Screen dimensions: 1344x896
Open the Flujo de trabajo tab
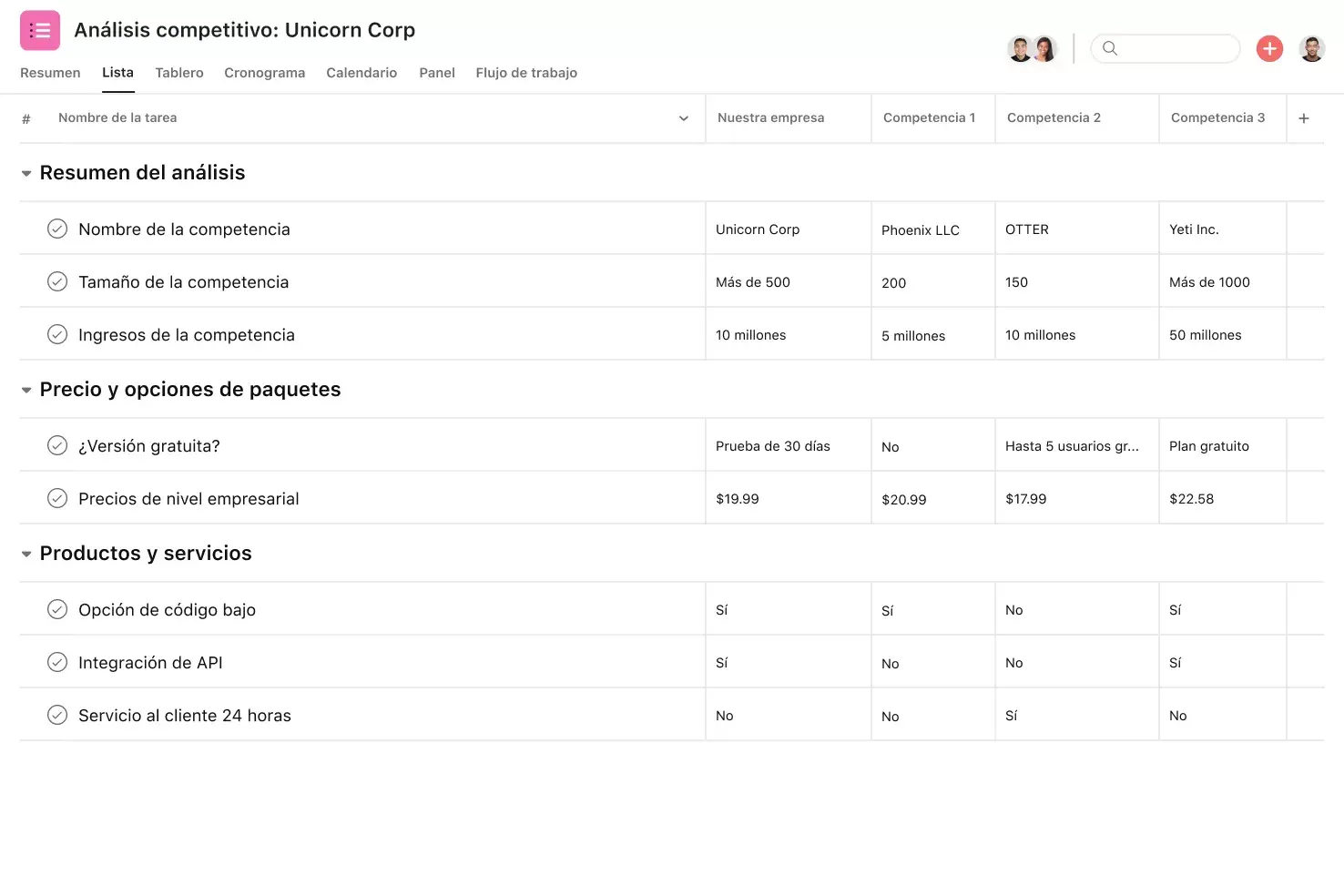click(526, 73)
